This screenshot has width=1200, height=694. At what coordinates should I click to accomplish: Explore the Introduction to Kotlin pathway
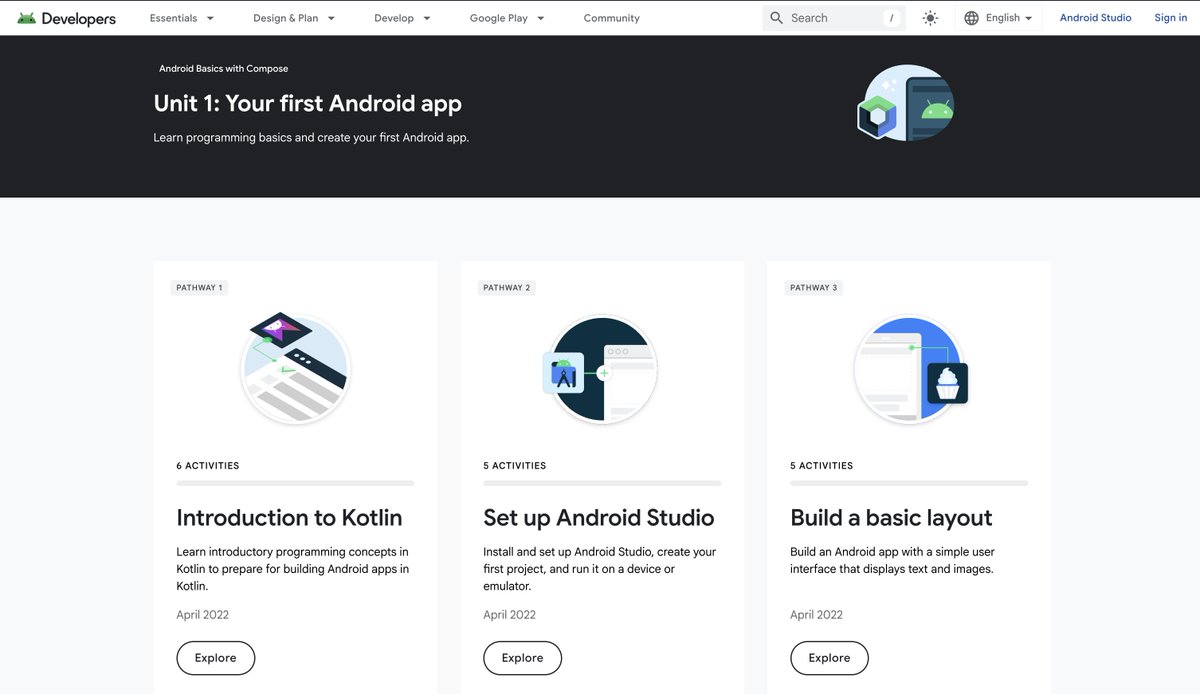pyautogui.click(x=216, y=658)
